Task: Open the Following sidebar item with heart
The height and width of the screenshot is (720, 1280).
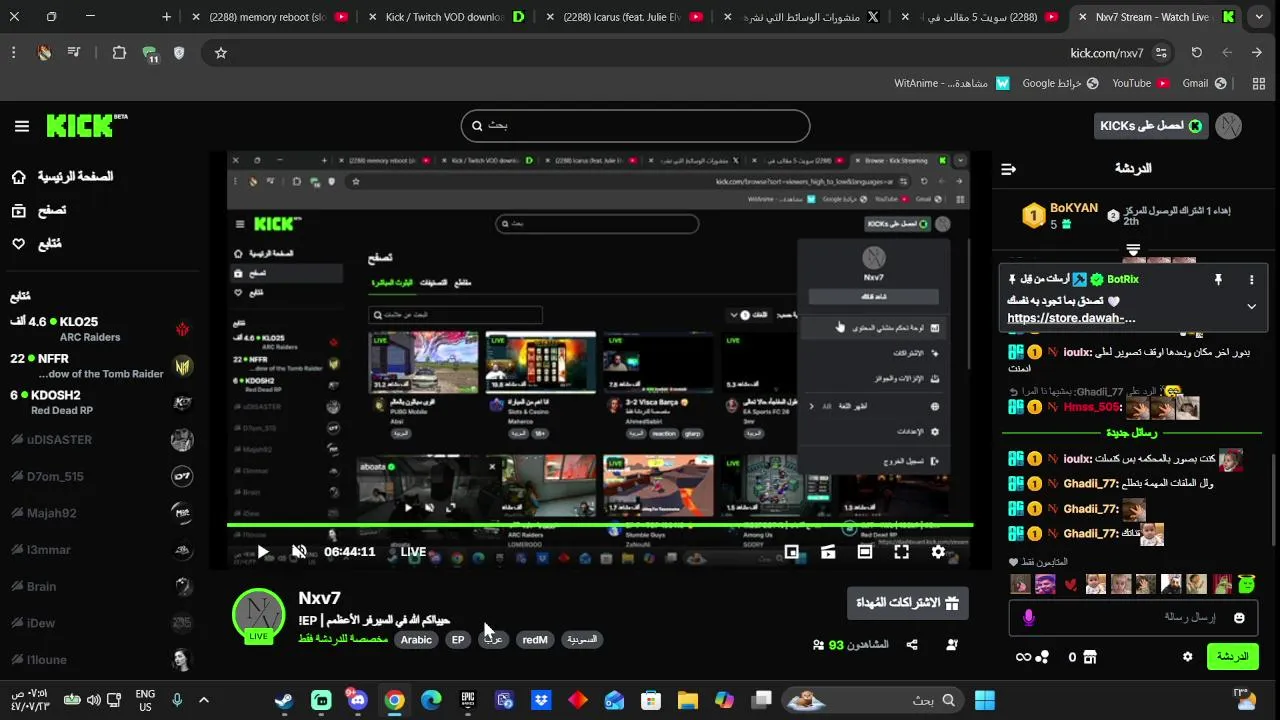Action: tap(37, 244)
